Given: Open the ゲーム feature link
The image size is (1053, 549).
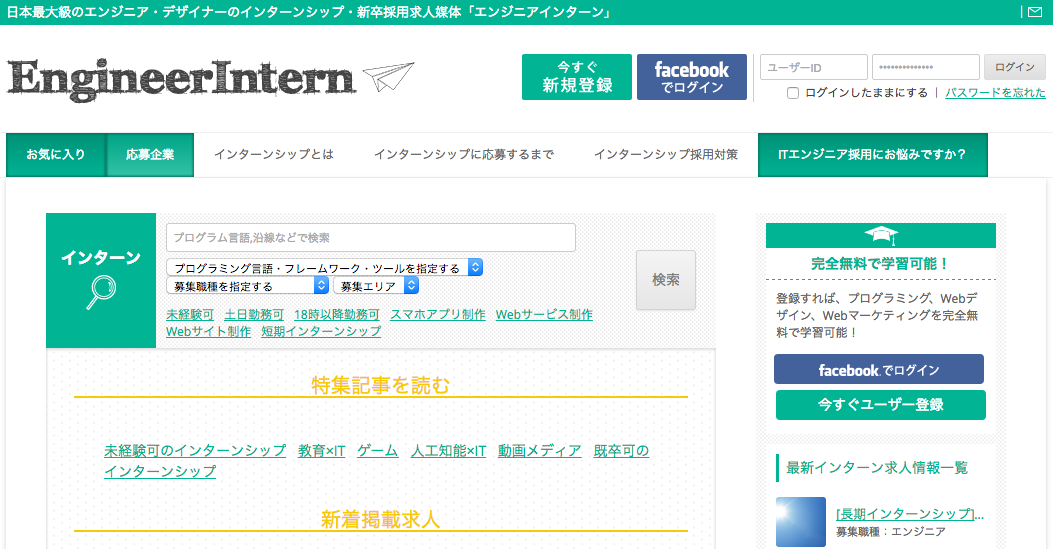Looking at the screenshot, I should tap(377, 450).
